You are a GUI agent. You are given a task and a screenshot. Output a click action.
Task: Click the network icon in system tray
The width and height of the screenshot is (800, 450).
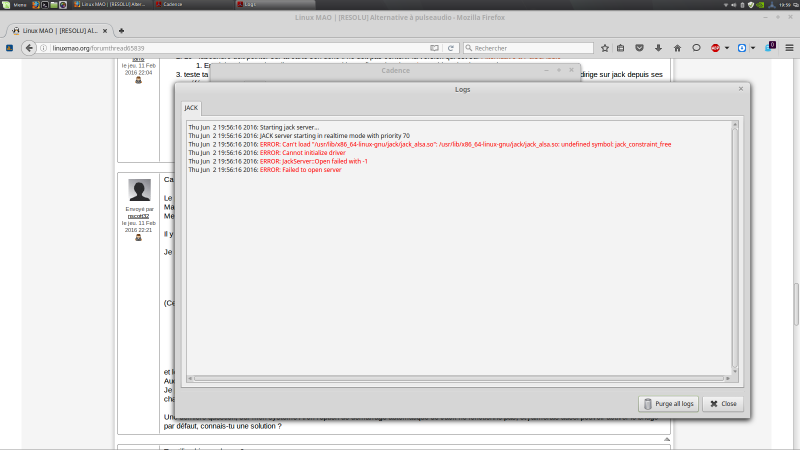pyautogui.click(x=726, y=5)
